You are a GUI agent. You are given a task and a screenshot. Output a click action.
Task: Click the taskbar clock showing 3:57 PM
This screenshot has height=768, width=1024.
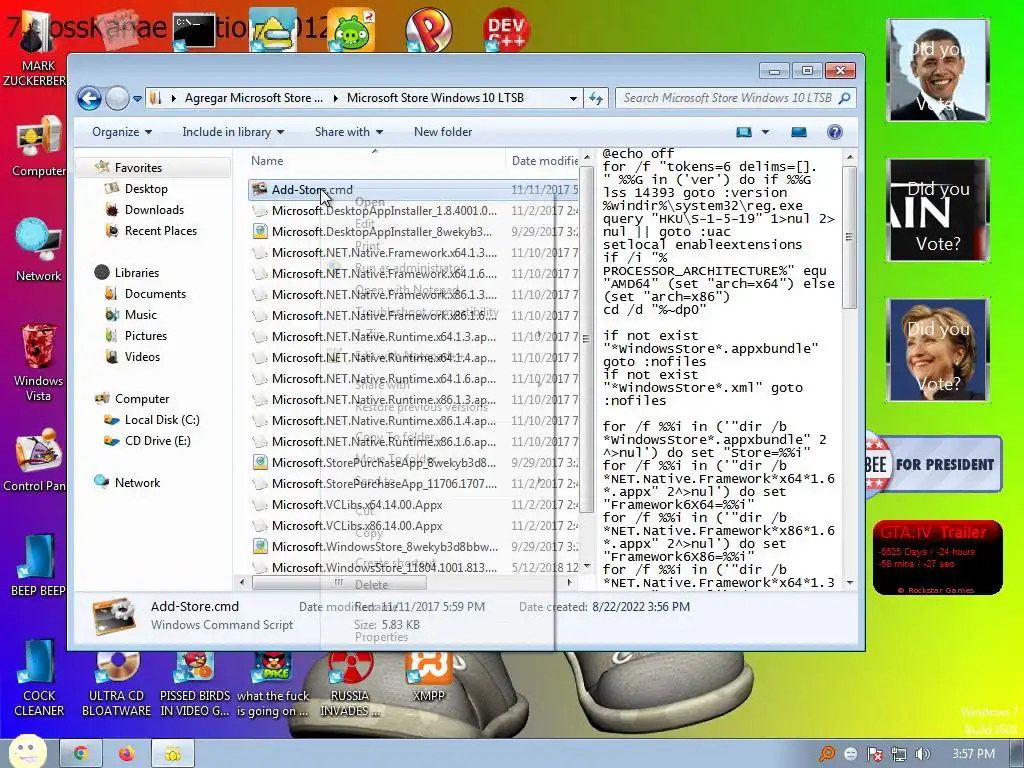pyautogui.click(x=973, y=754)
